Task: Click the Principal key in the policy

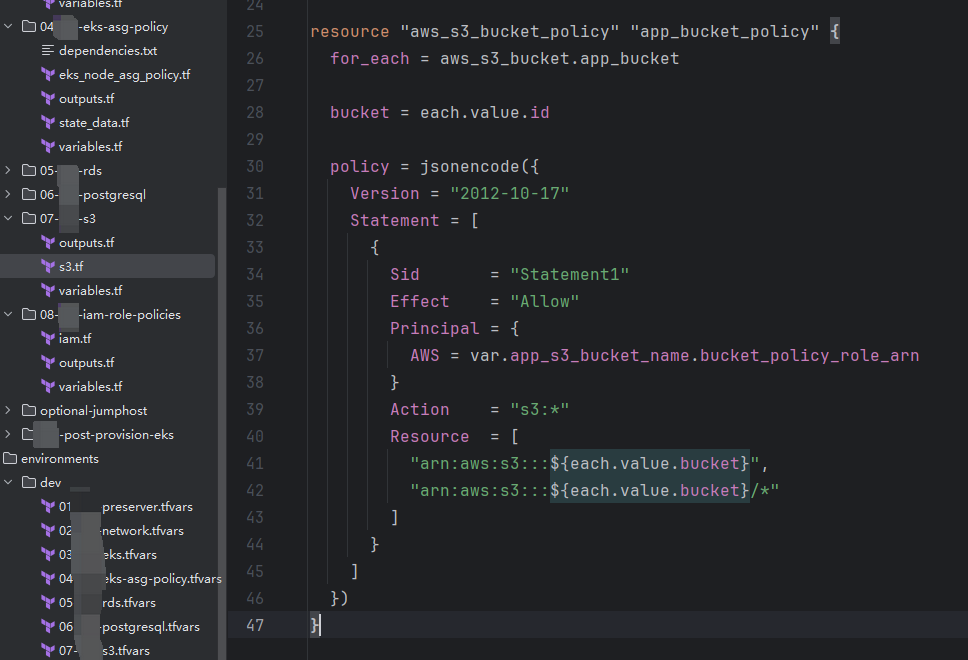Action: click(x=434, y=328)
